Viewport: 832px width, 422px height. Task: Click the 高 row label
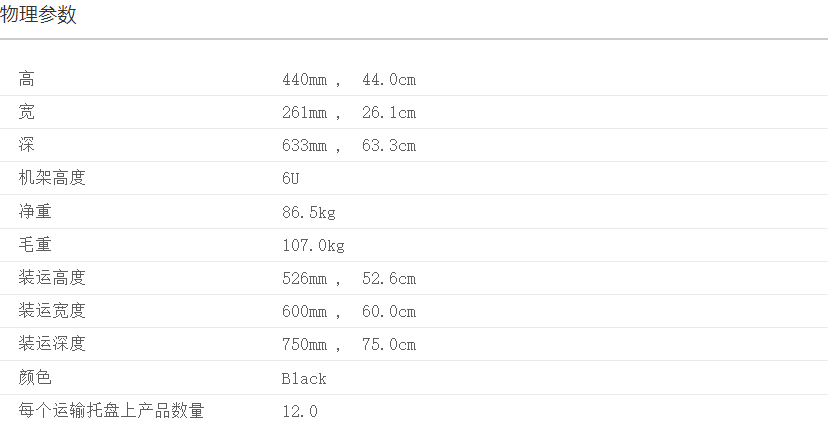click(x=27, y=79)
